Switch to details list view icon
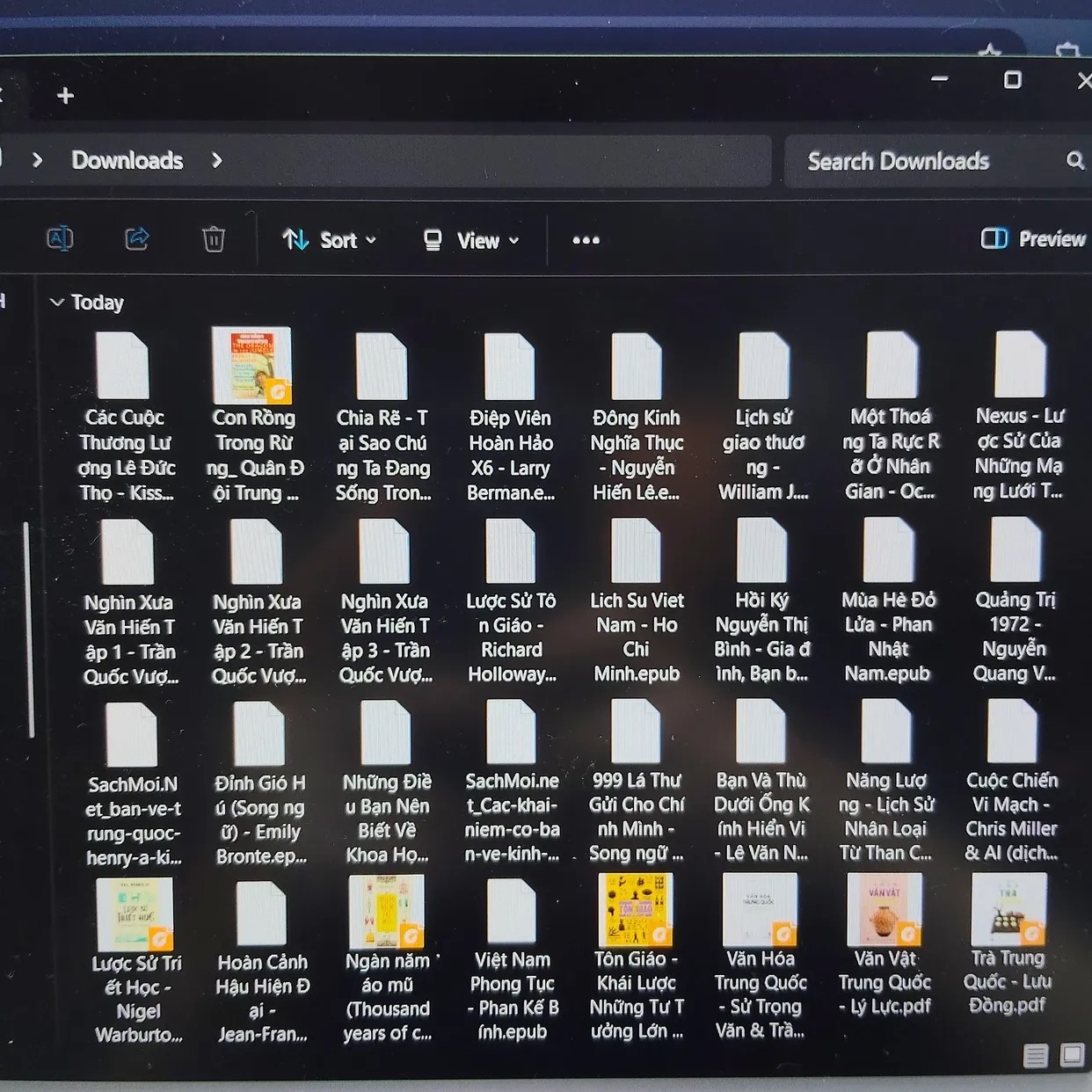 pyautogui.click(x=1036, y=1055)
